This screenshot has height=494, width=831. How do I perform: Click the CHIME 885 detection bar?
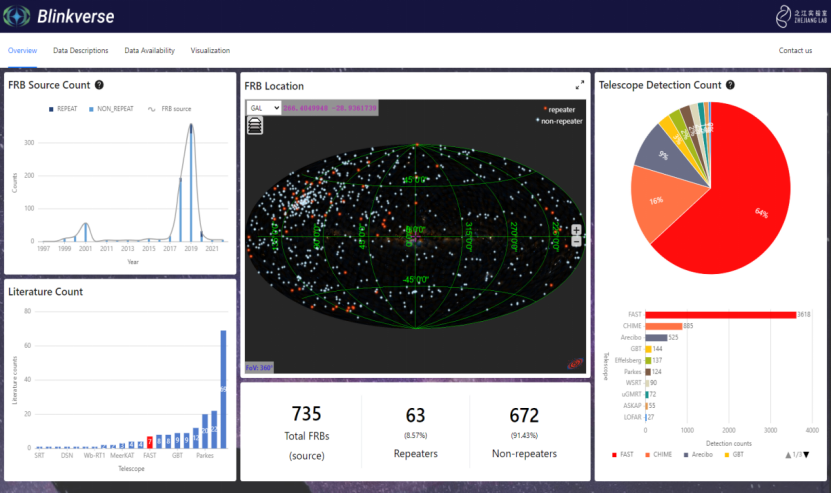(x=664, y=327)
